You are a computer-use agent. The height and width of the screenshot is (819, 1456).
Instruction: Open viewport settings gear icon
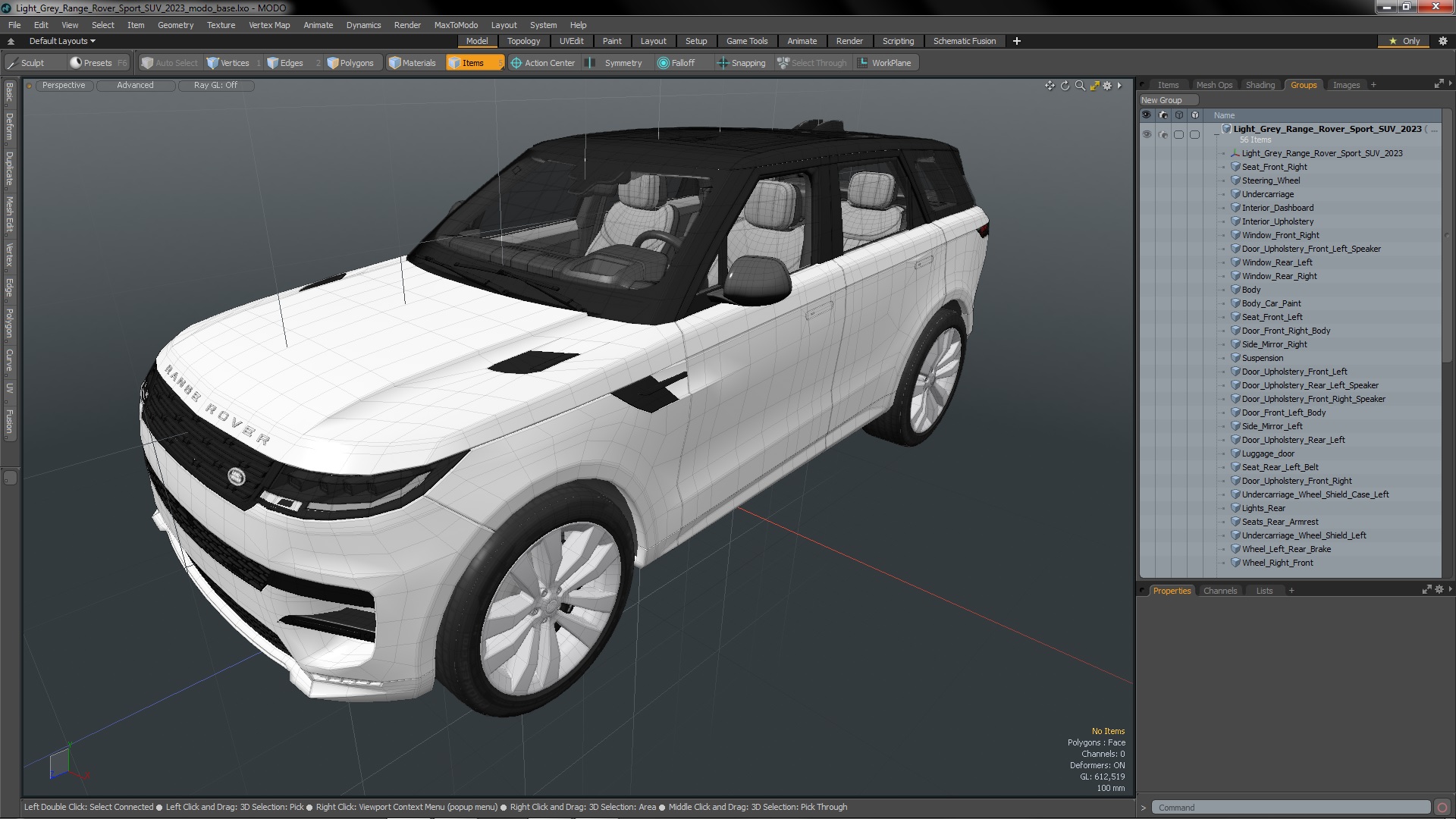pos(1107,86)
